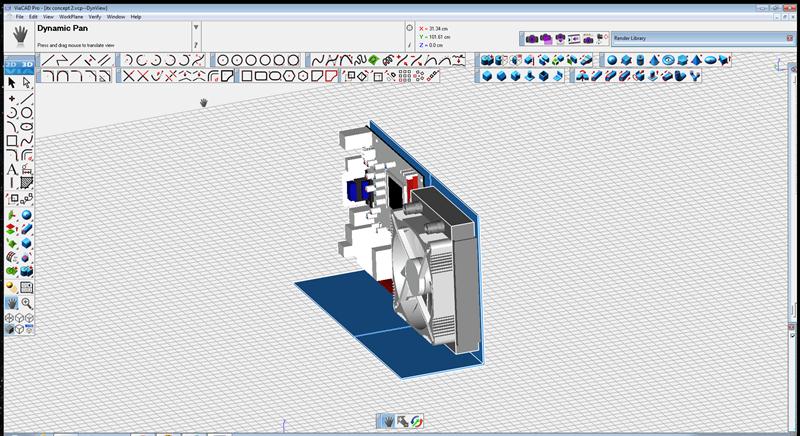
Task: Pick the Arc tool in left palette
Action: (12, 112)
